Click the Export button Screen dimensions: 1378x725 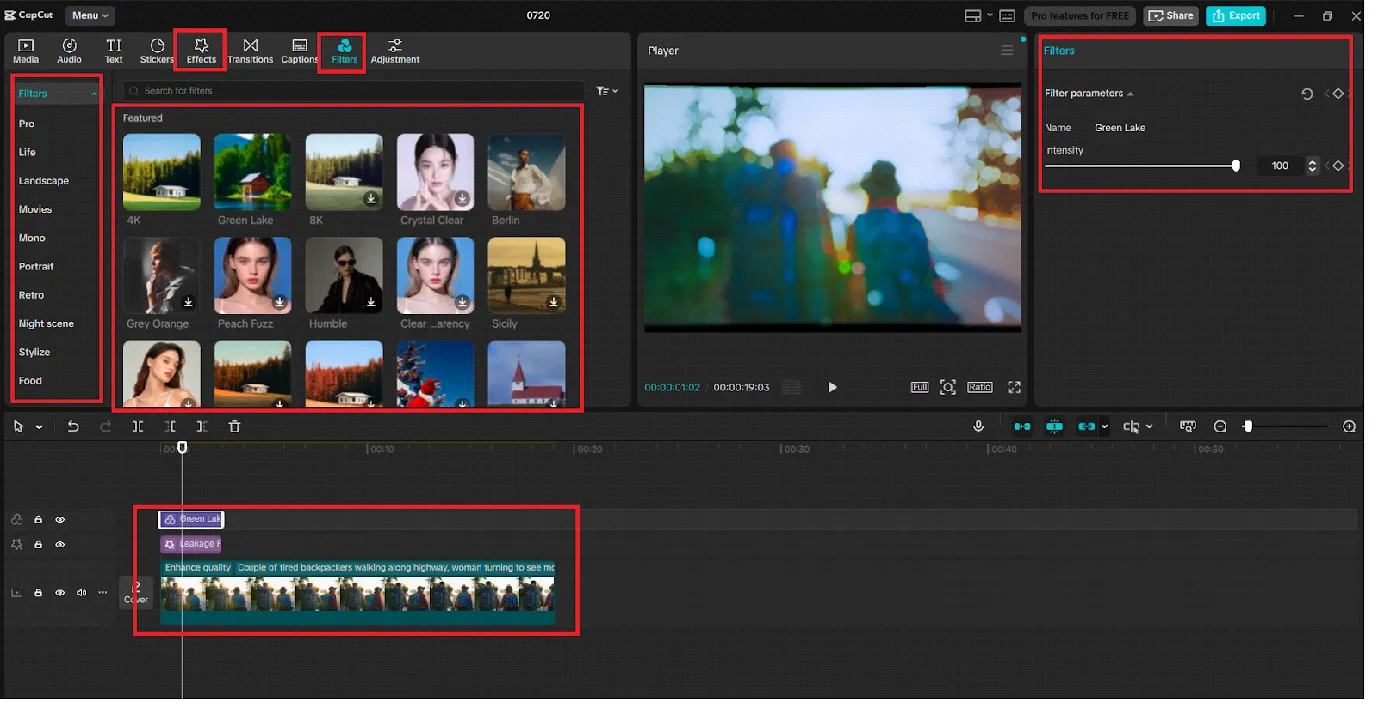[1236, 16]
